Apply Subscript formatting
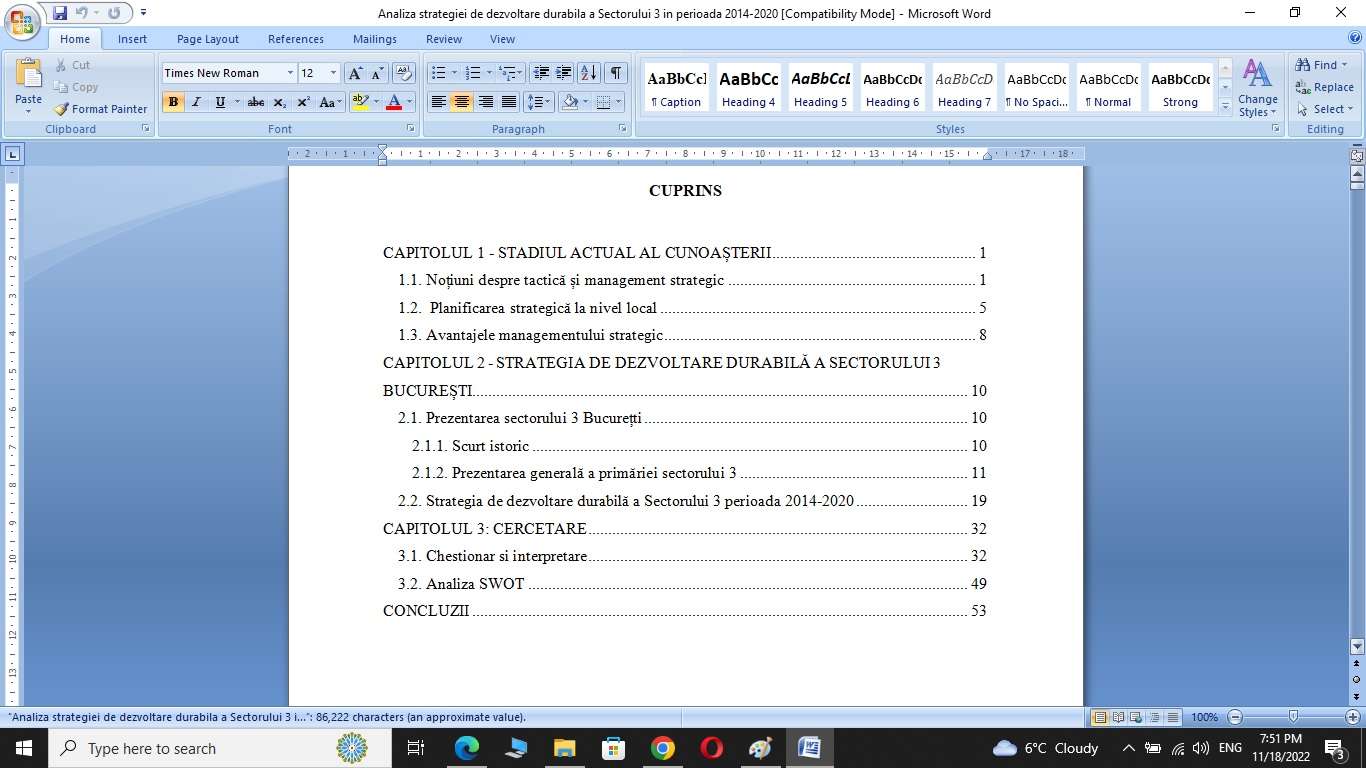The image size is (1366, 768). (x=280, y=102)
